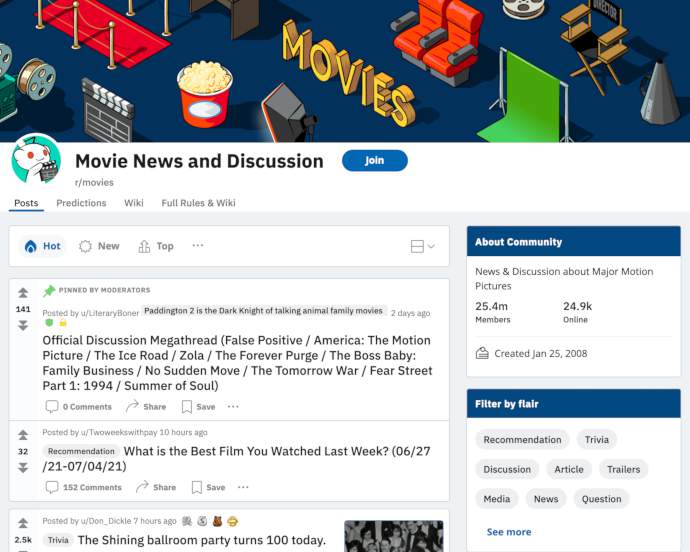Click the green pinned post pin icon

49,291
